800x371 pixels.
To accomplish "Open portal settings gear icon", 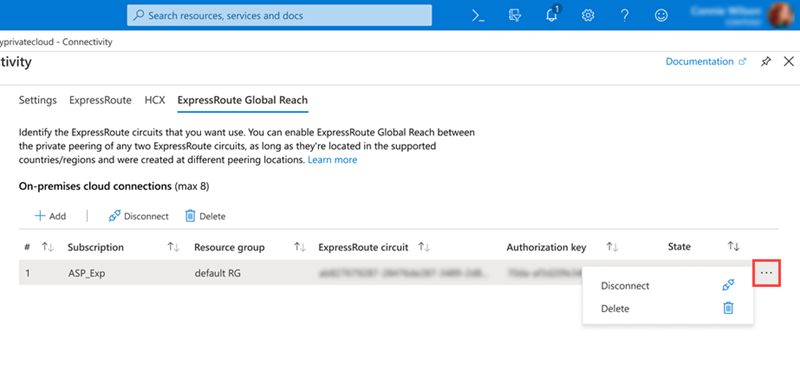I will 588,16.
